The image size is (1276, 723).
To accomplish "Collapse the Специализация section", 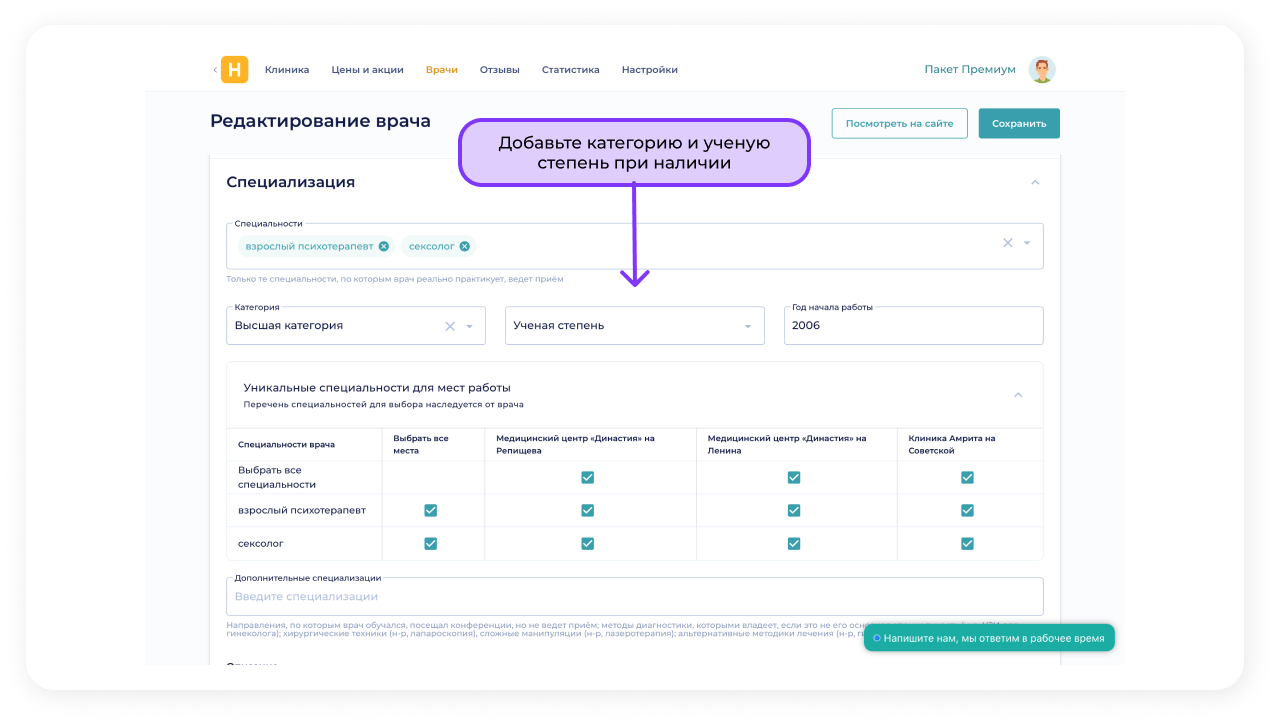I will (1035, 182).
